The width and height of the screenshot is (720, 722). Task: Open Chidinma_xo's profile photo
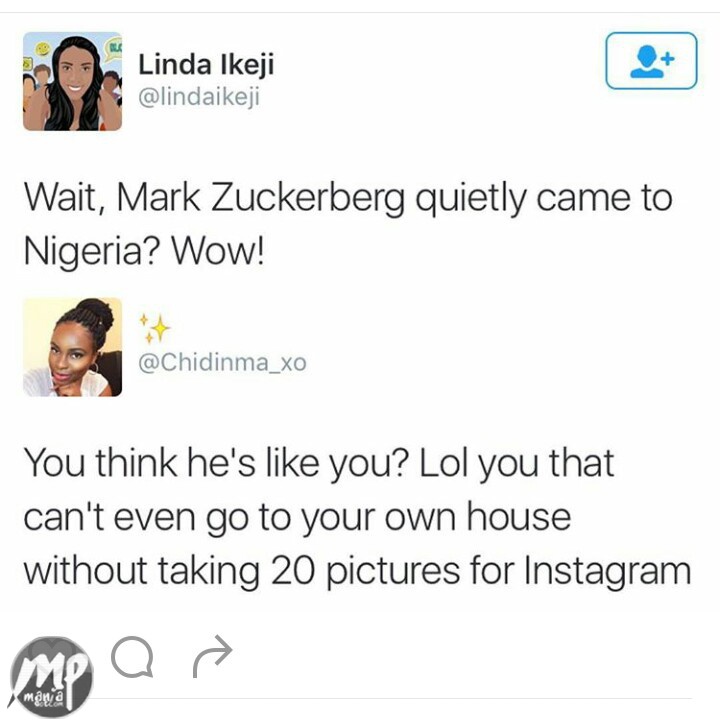(x=72, y=347)
